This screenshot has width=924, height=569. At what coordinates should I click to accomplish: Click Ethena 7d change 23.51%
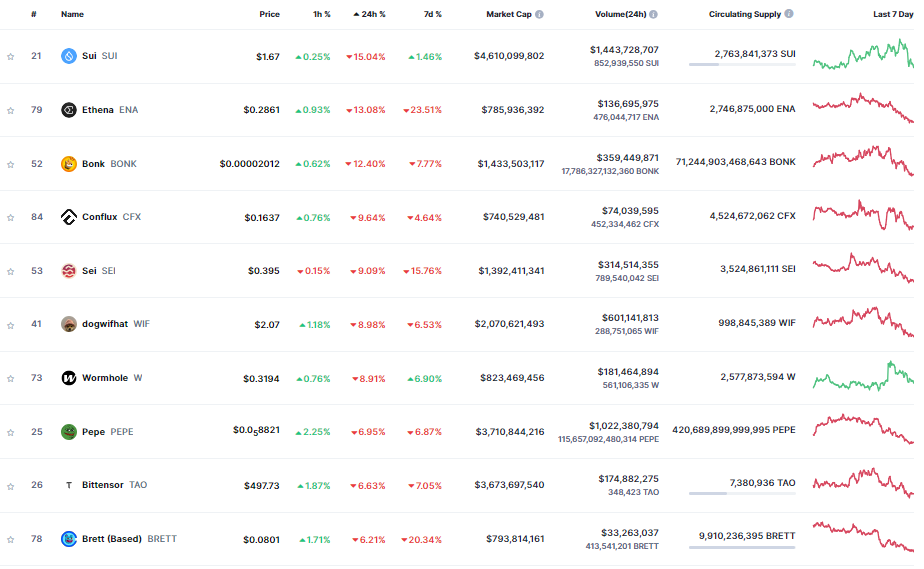coord(423,110)
